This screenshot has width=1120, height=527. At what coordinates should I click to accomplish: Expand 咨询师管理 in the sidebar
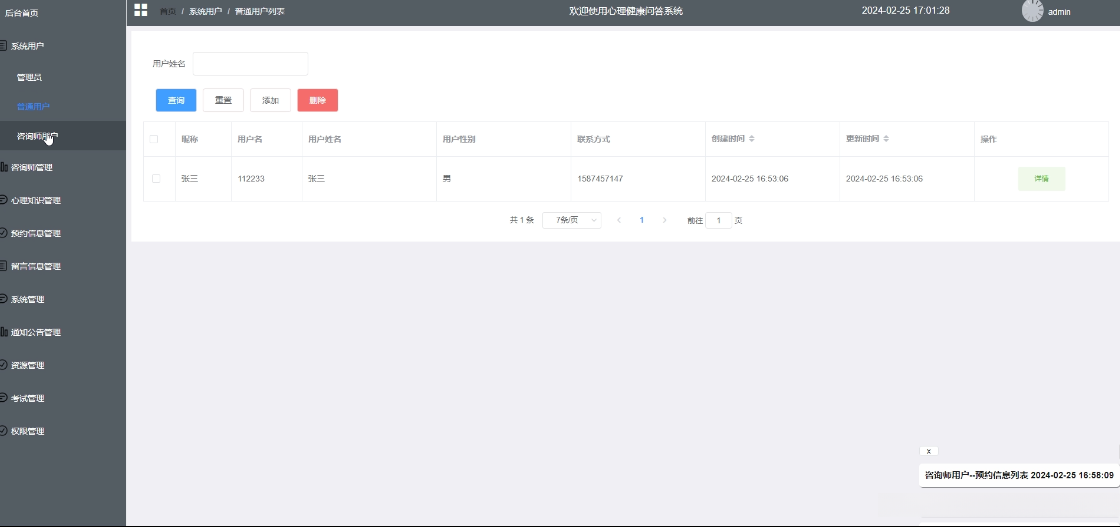click(63, 168)
